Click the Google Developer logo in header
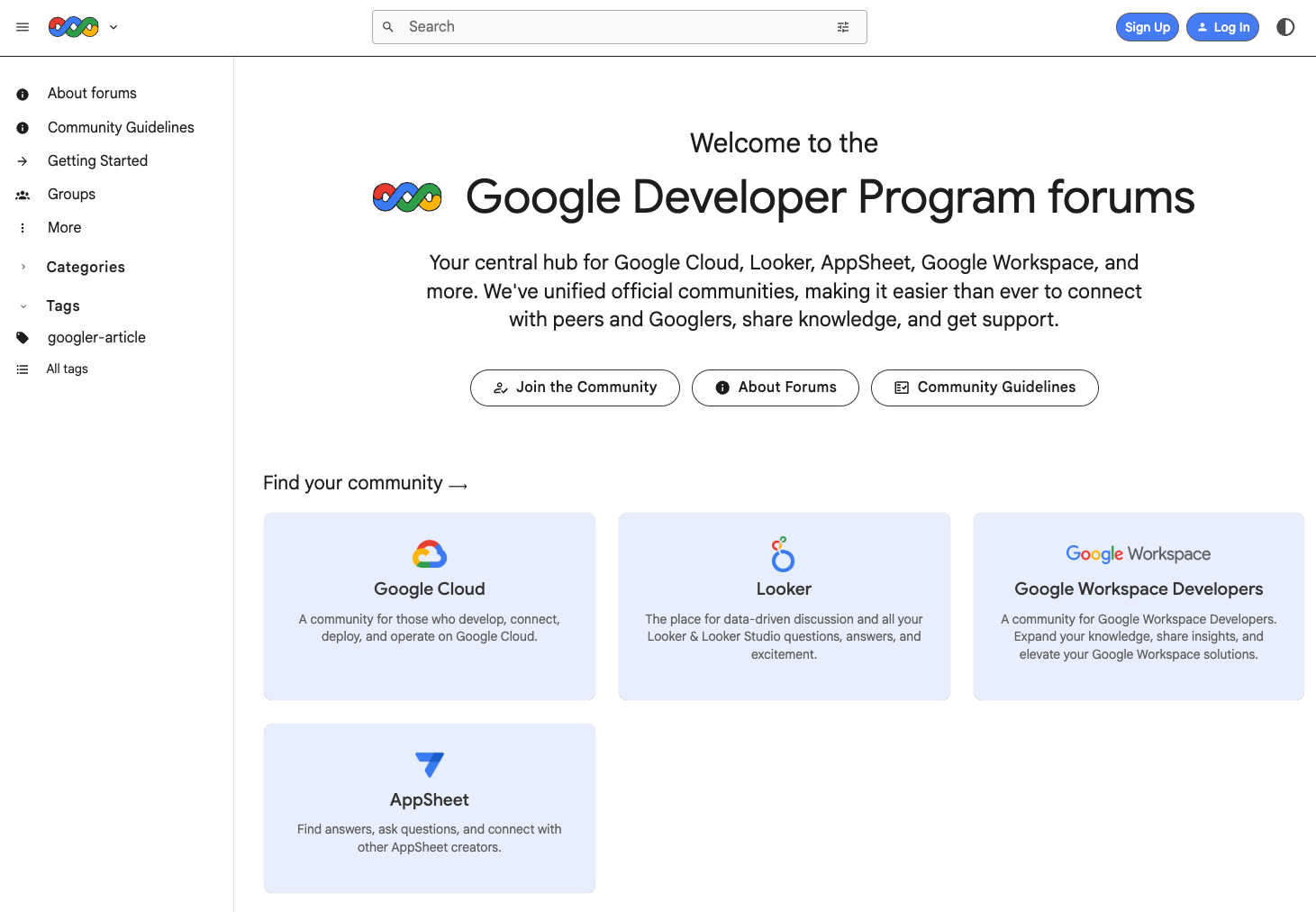 click(74, 27)
